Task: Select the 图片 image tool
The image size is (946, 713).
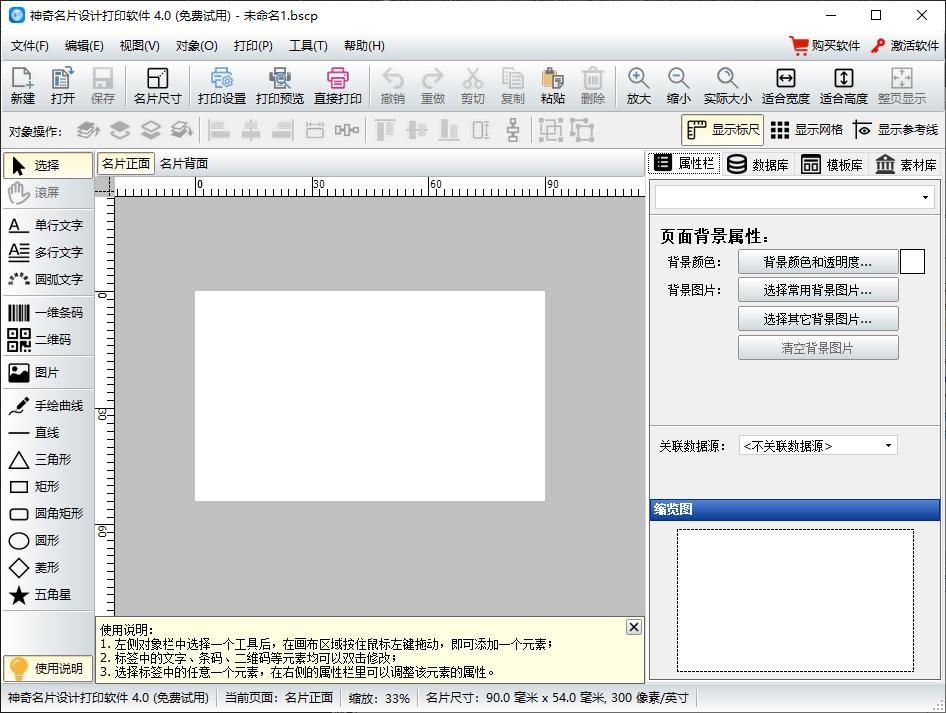Action: (48, 373)
